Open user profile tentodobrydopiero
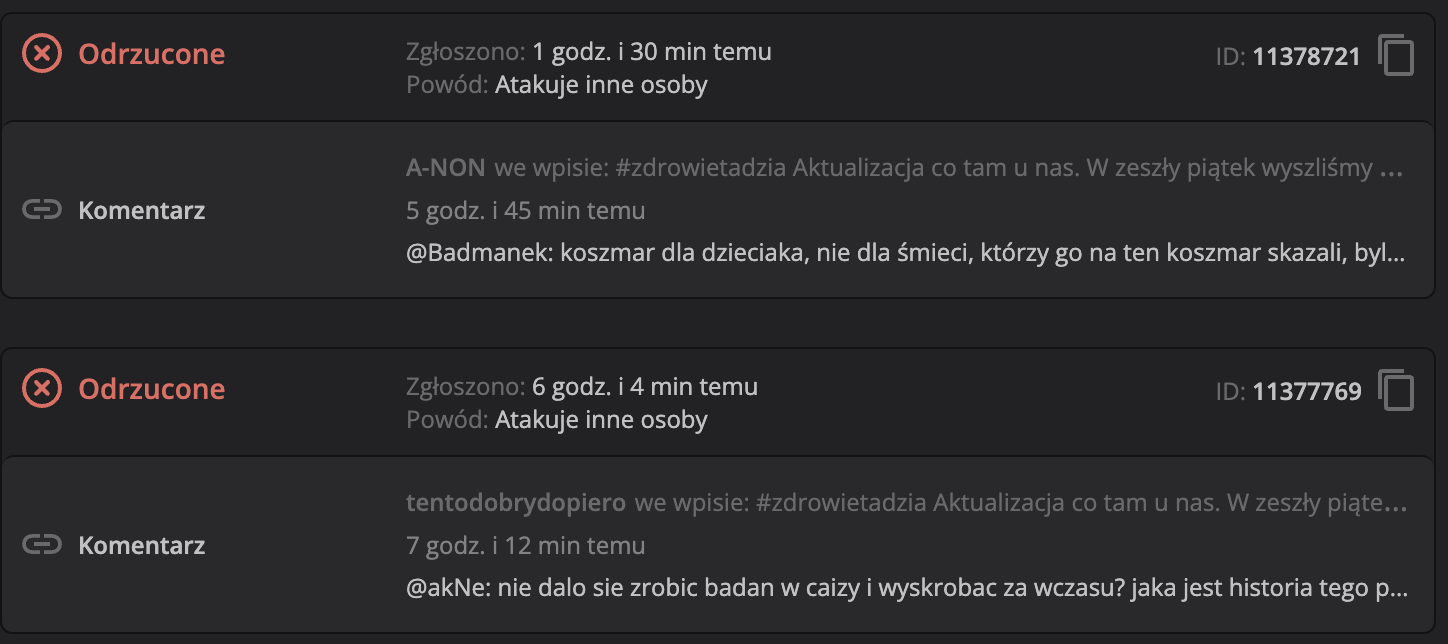 coord(516,503)
